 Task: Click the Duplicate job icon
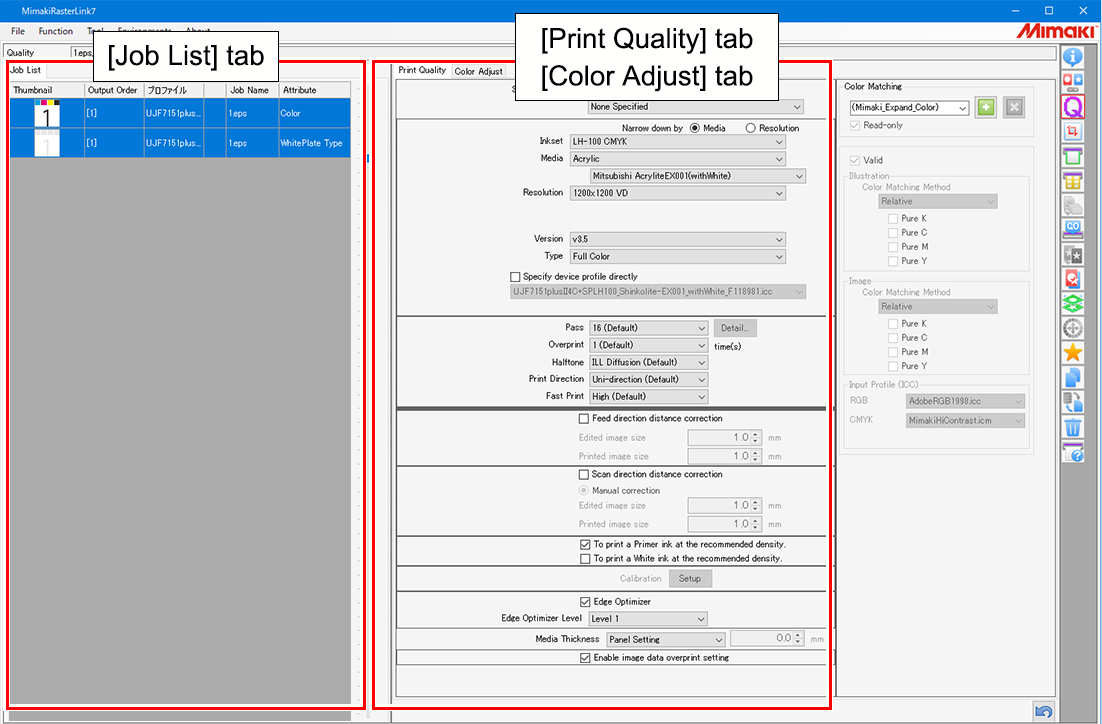point(1073,379)
